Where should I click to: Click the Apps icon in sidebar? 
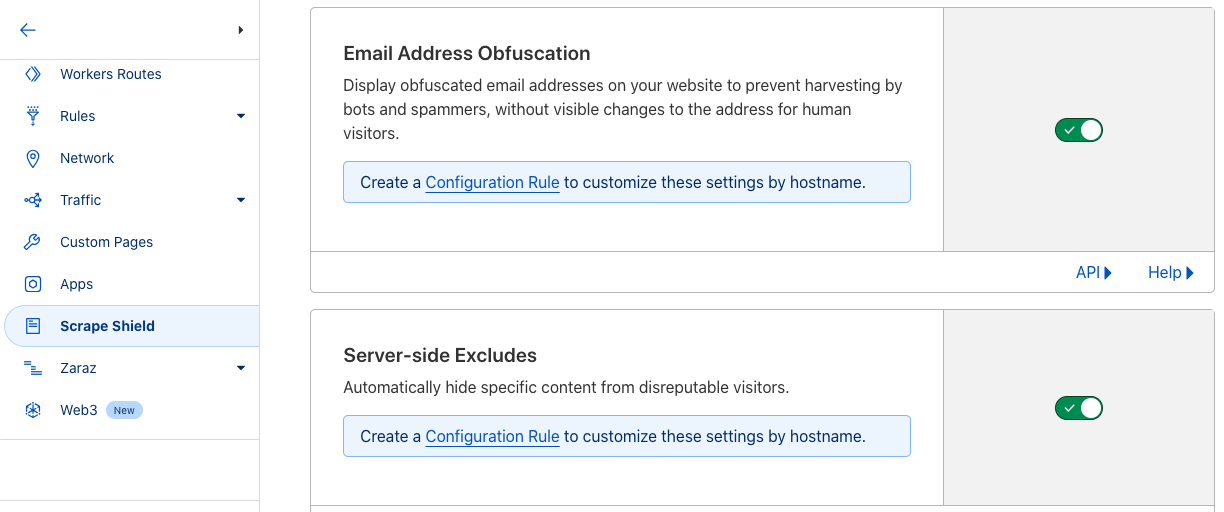[33, 284]
